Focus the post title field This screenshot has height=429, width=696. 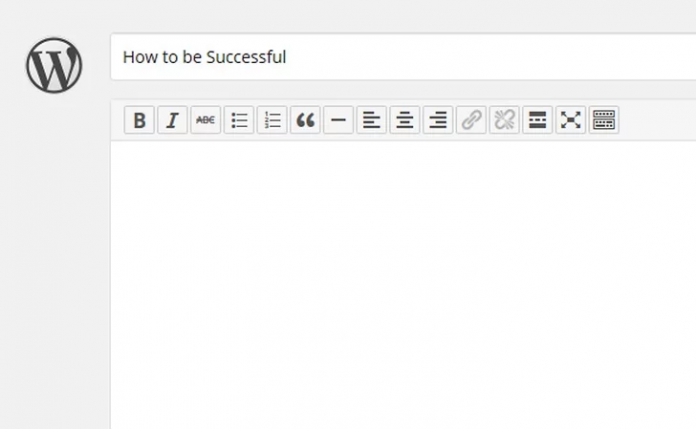(403, 57)
